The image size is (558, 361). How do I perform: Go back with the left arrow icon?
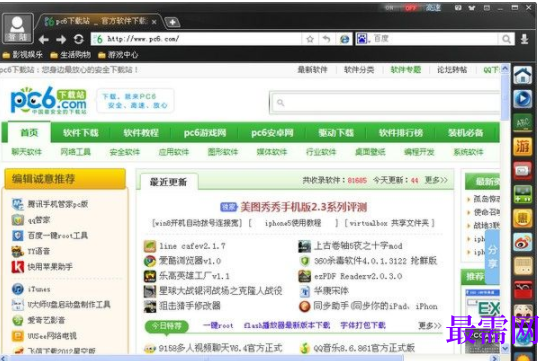pyautogui.click(x=44, y=40)
